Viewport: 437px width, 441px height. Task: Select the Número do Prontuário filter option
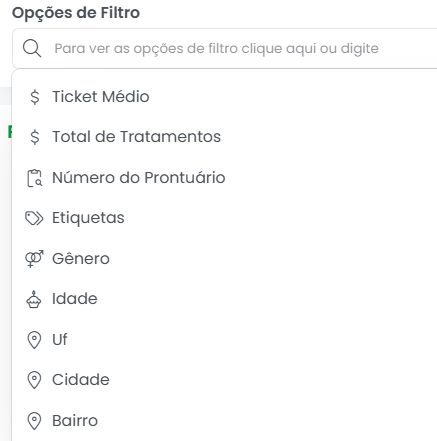pos(224,178)
